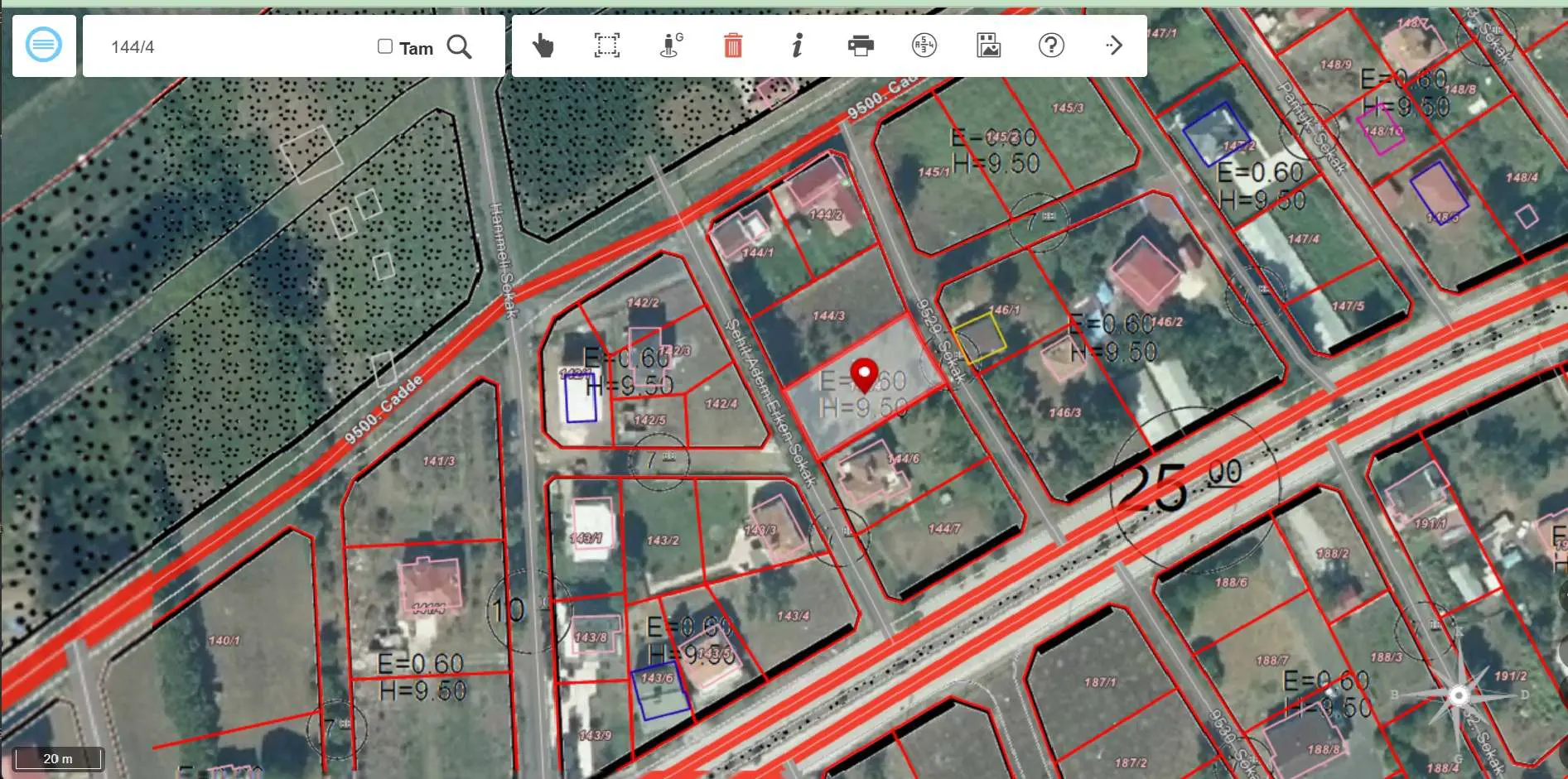
Task: Click the parcel label 141/3
Action: (438, 461)
